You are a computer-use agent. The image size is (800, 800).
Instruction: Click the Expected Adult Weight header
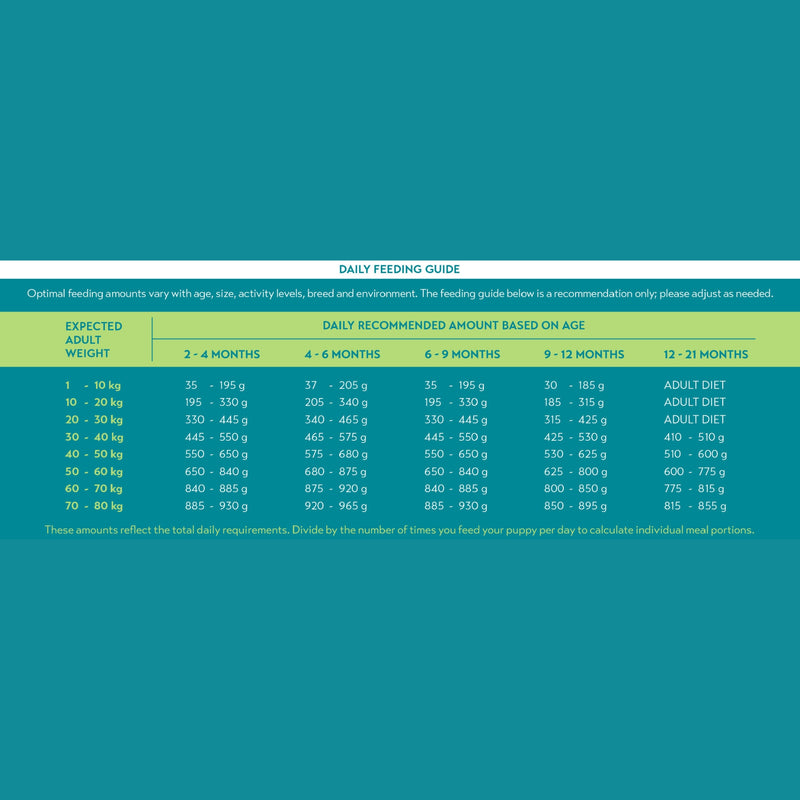[x=94, y=340]
